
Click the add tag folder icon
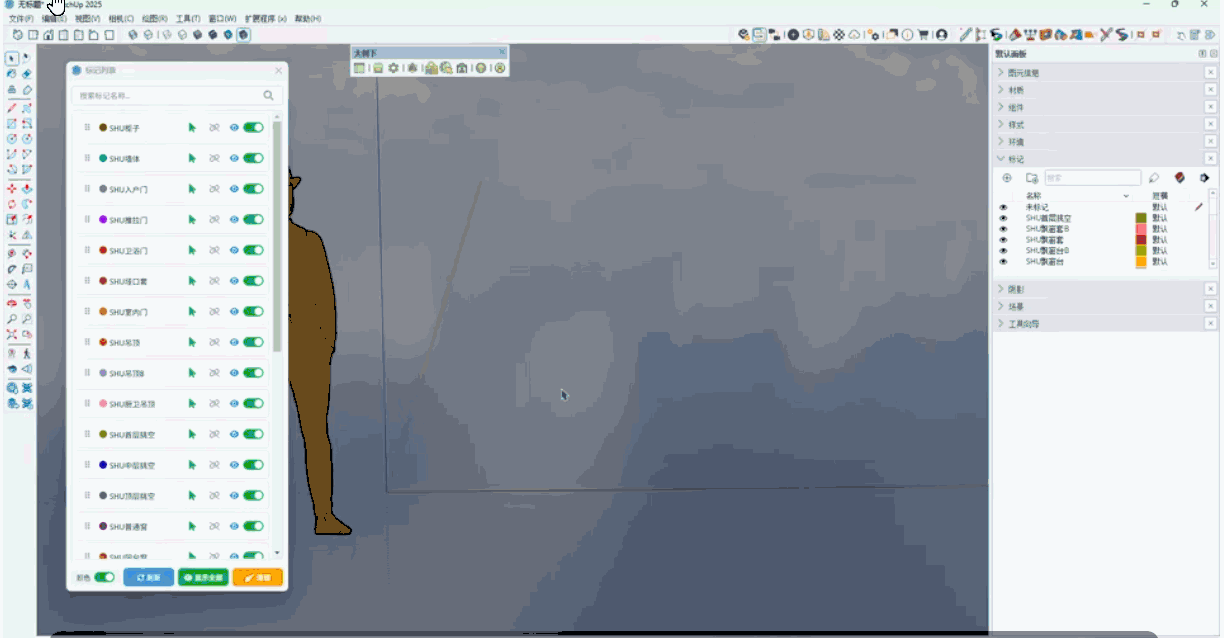(x=1031, y=178)
